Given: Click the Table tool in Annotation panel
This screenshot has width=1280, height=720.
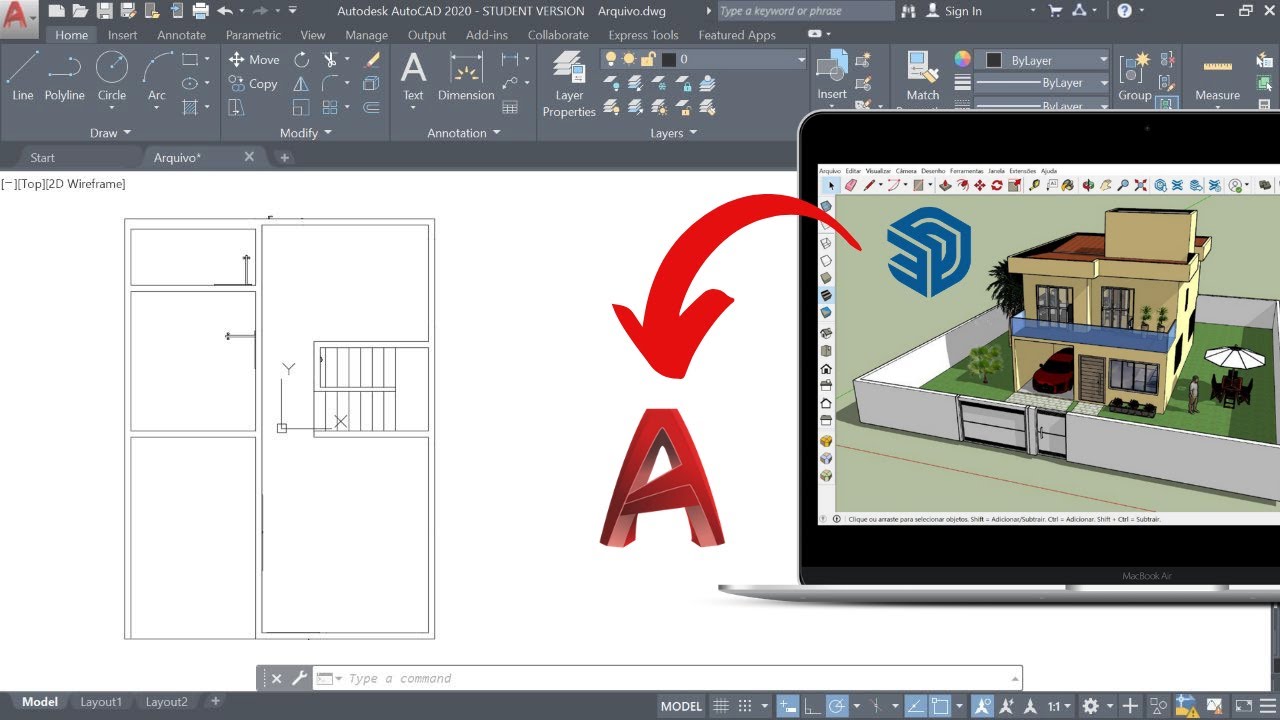Looking at the screenshot, I should pos(510,107).
